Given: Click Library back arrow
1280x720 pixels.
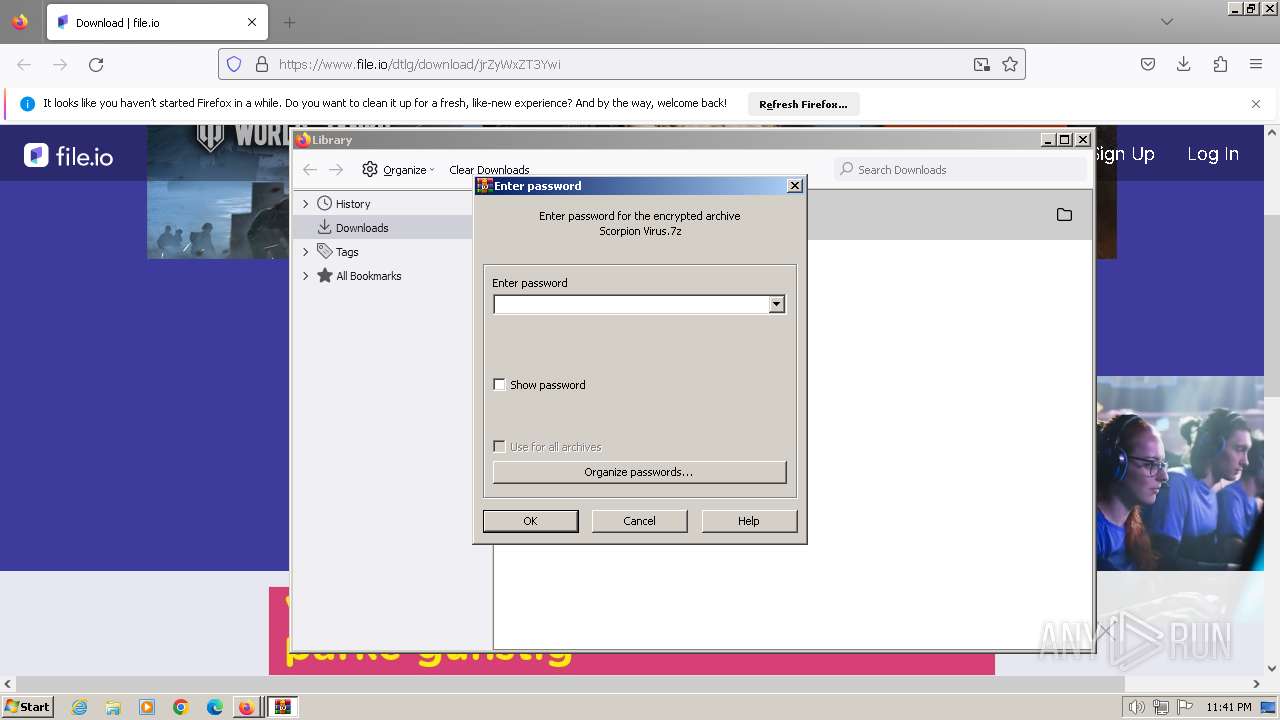Looking at the screenshot, I should coord(310,170).
